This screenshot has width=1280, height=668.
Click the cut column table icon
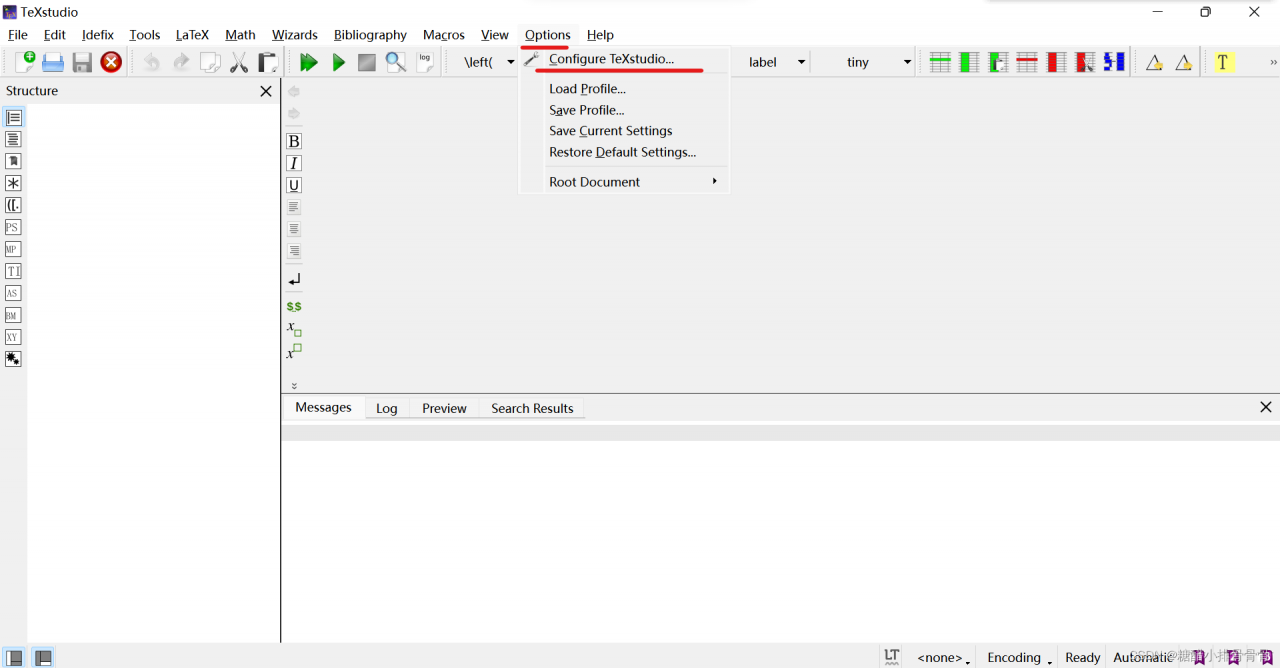[x=1085, y=62]
